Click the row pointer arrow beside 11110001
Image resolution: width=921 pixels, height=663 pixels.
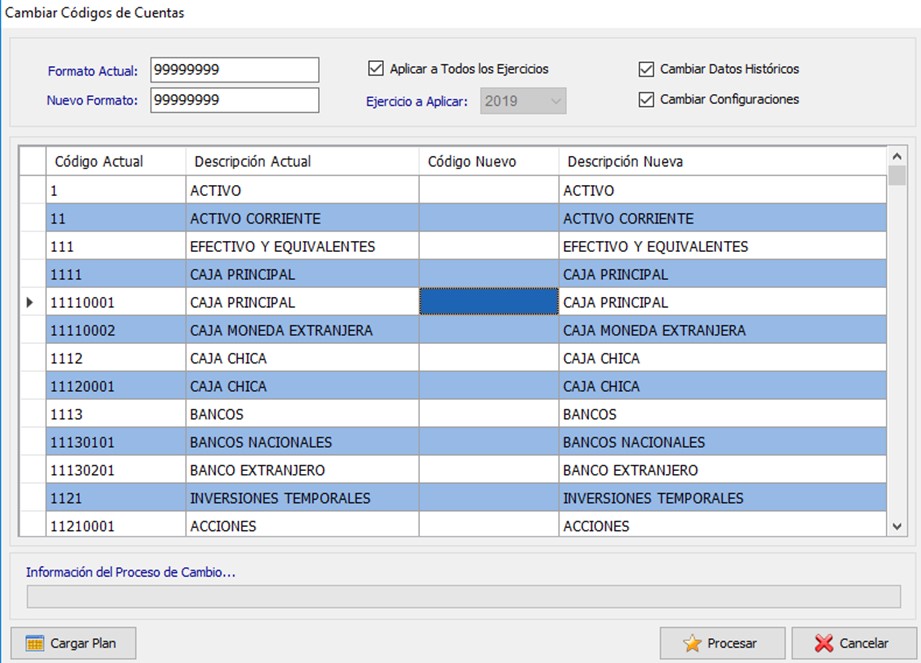click(x=30, y=302)
